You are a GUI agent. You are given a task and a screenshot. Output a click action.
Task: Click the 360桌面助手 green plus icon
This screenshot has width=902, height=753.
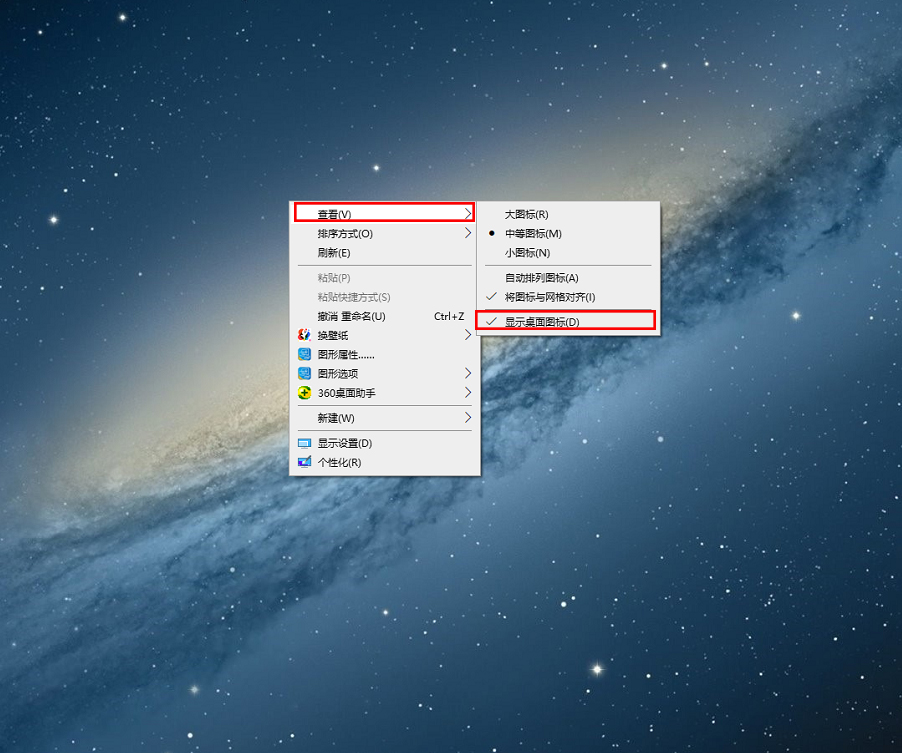click(304, 393)
